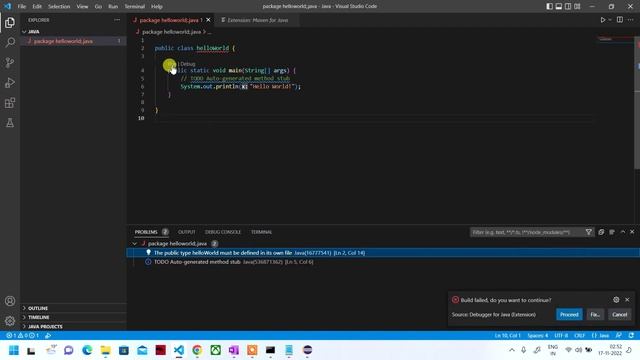Toggle secondary side bar layout icon
The height and width of the screenshot is (360, 640).
coord(568,6)
